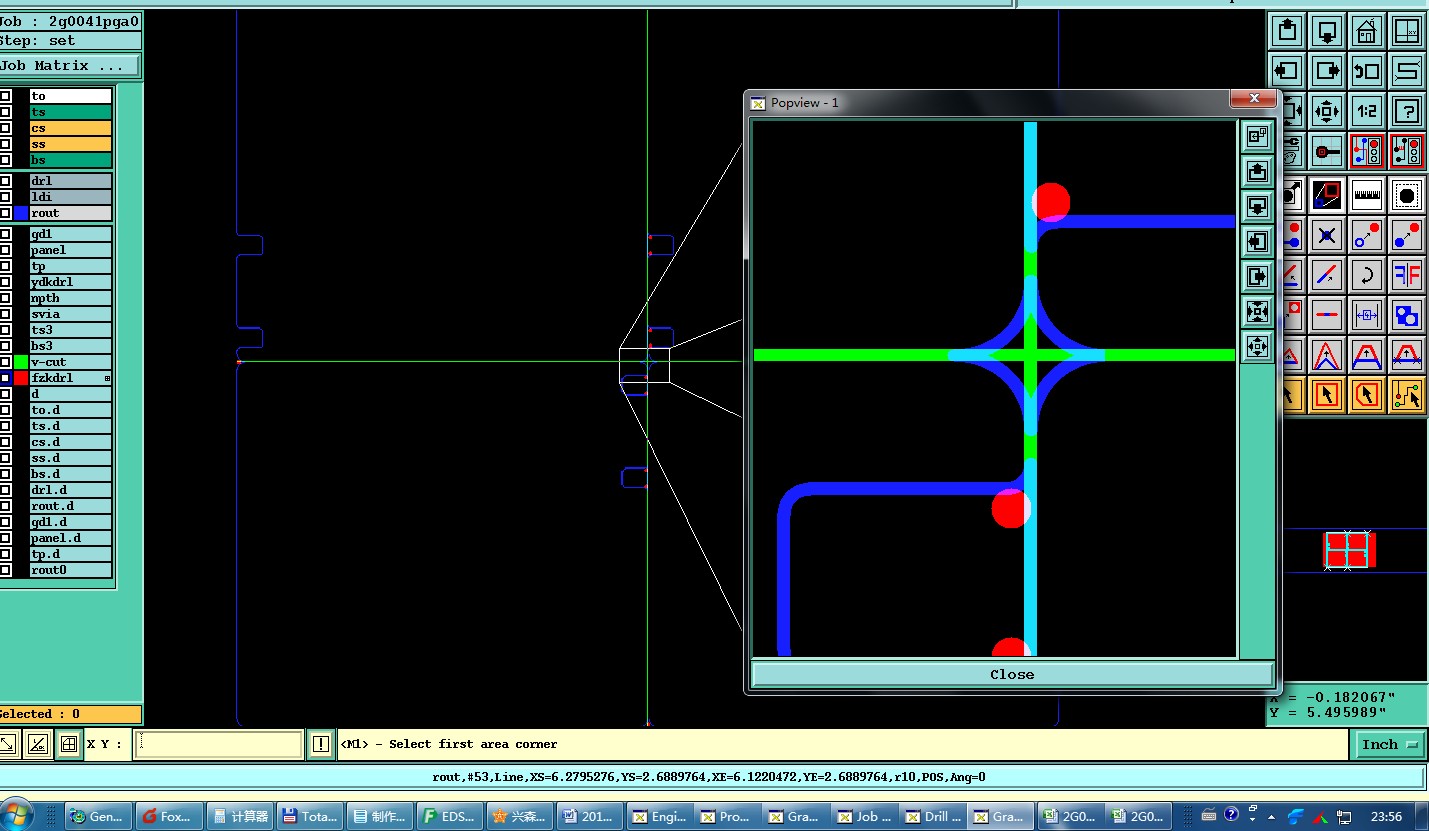Click the pan right icon in main toolbar

pos(1327,71)
